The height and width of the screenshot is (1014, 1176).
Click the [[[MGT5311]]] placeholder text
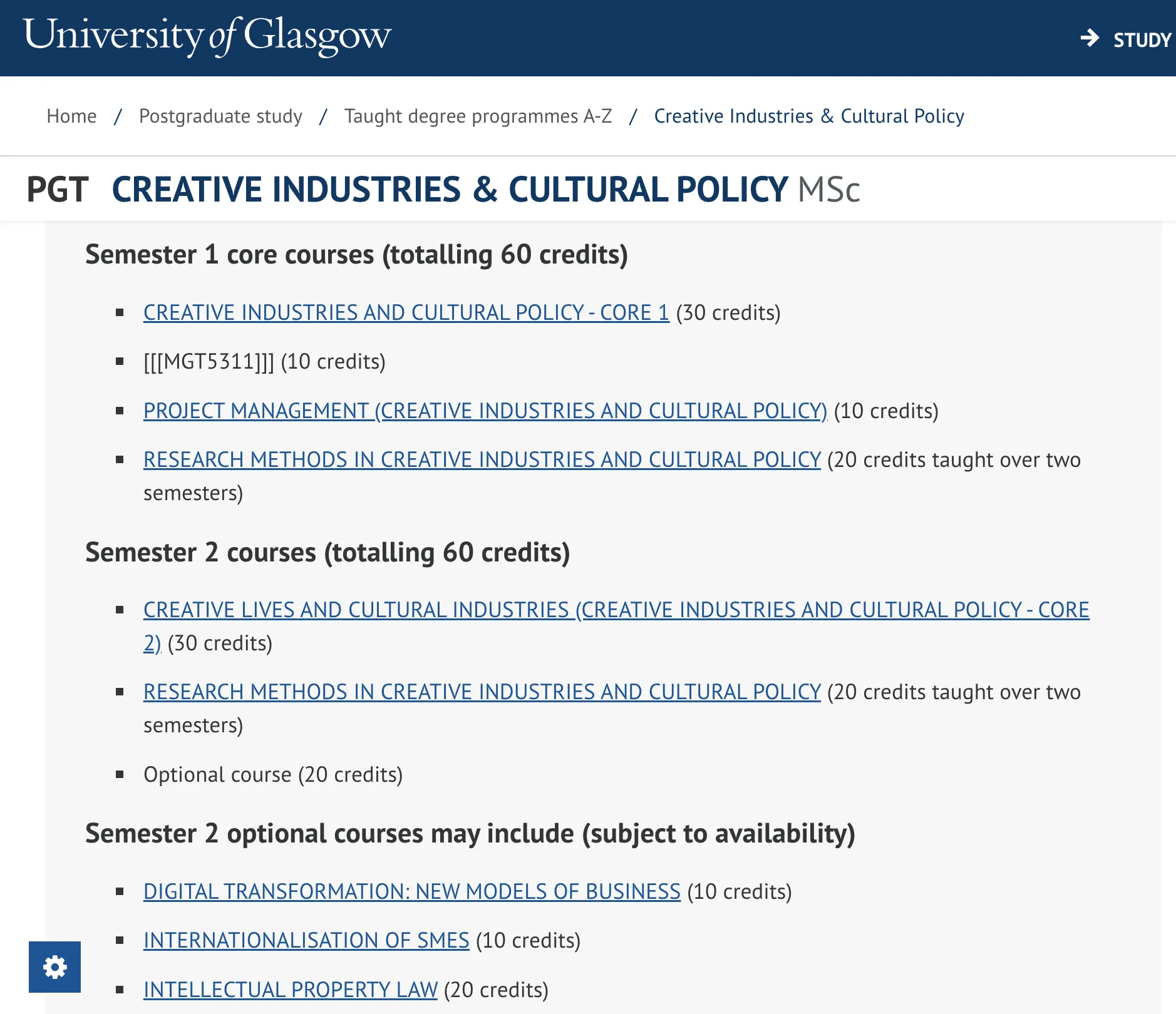pos(209,362)
